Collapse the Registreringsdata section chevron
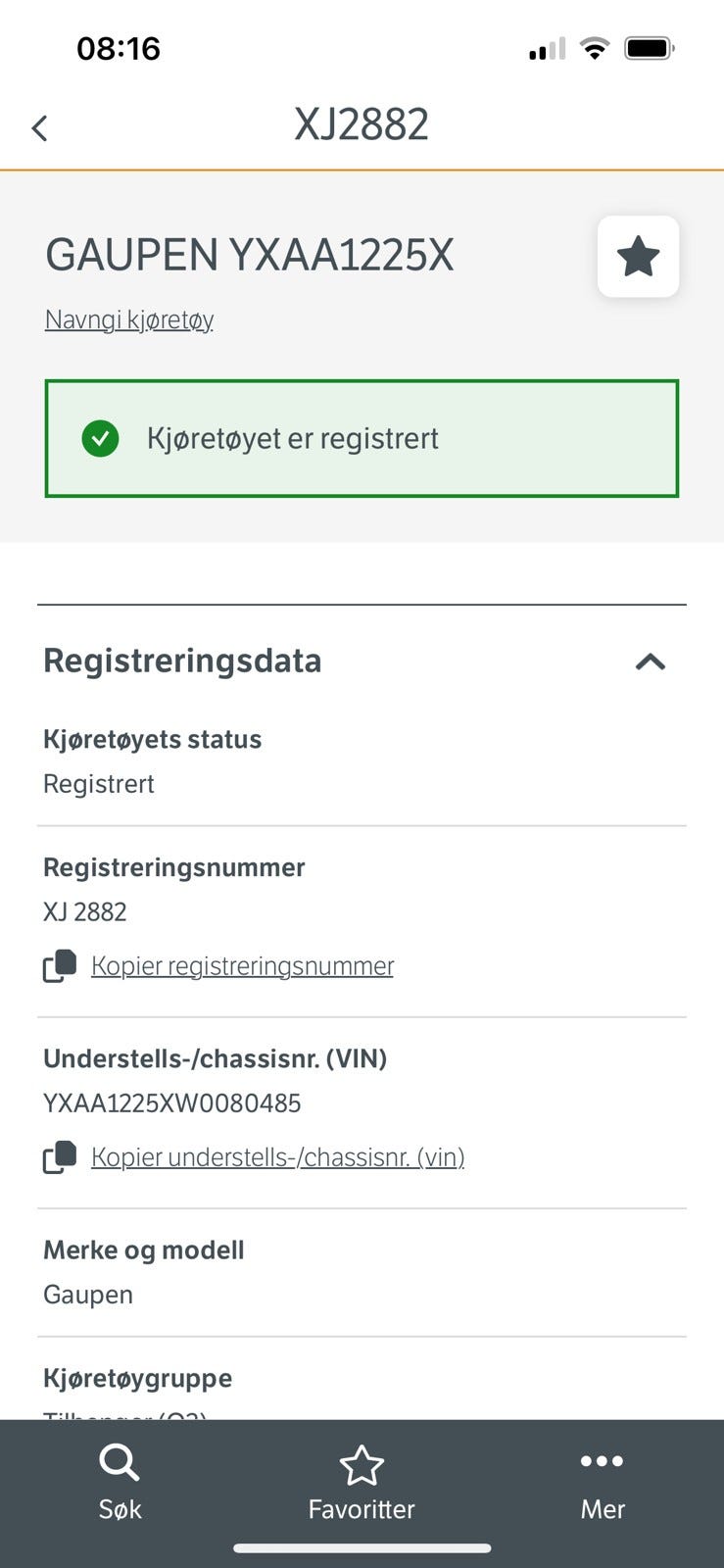The image size is (724, 1568). coord(650,661)
